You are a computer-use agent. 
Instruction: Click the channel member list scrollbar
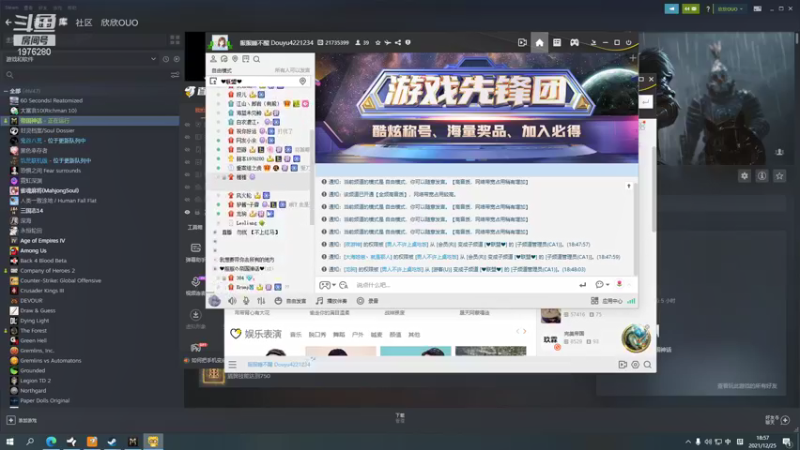click(312, 176)
